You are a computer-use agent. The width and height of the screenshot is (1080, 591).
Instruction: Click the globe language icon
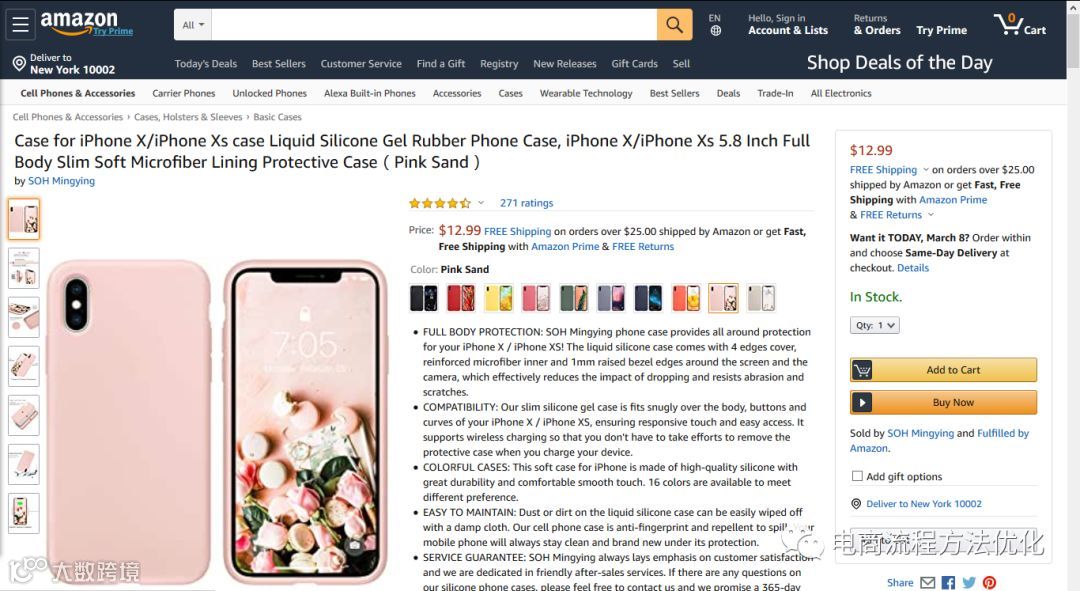pyautogui.click(x=716, y=31)
